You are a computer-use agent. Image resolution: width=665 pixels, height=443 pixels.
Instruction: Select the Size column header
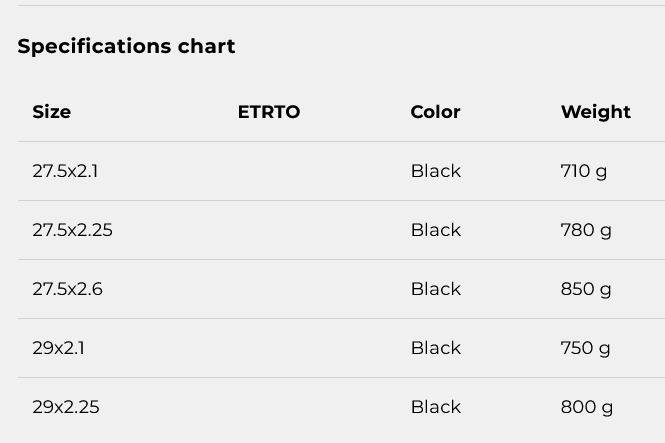pyautogui.click(x=52, y=112)
